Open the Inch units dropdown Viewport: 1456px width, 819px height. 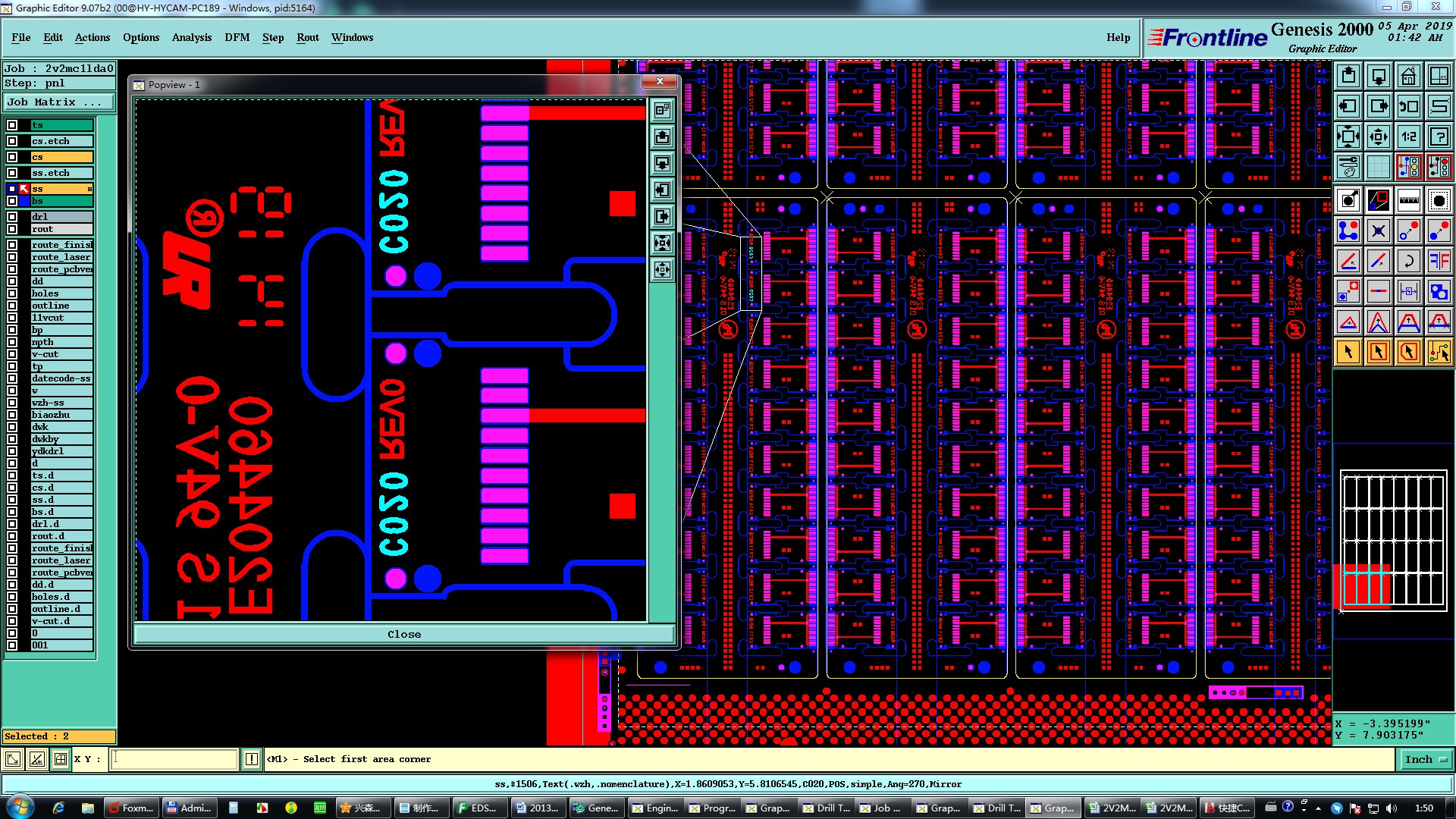click(x=1425, y=759)
